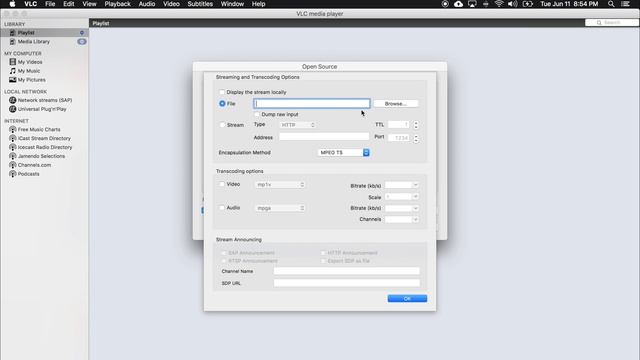
Task: Enable Audio transcoding checkbox
Action: point(222,208)
